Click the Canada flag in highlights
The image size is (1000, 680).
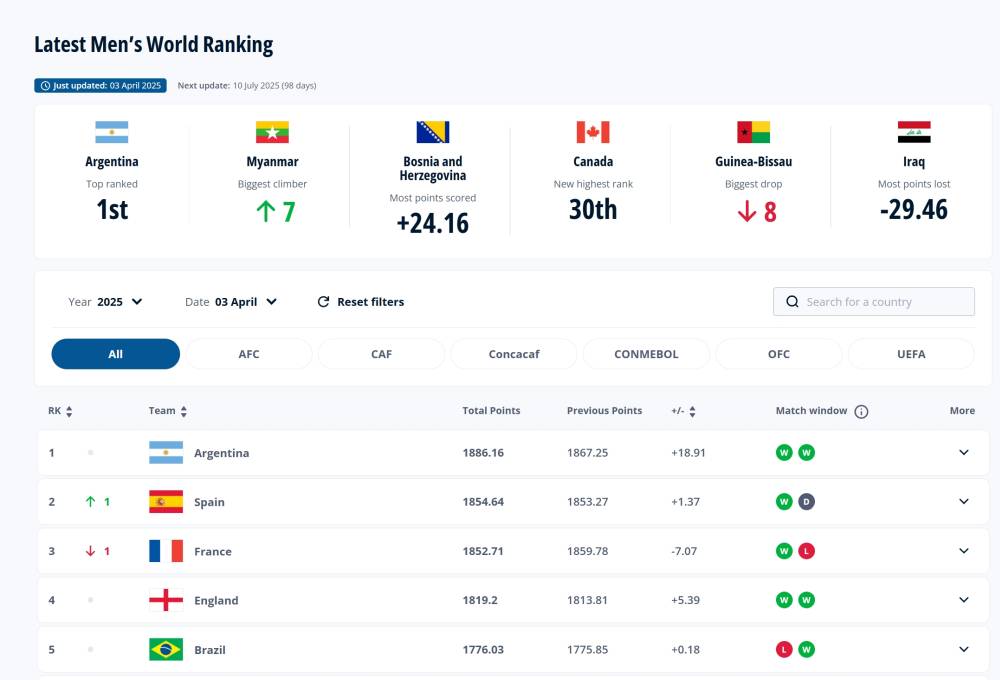[x=593, y=132]
